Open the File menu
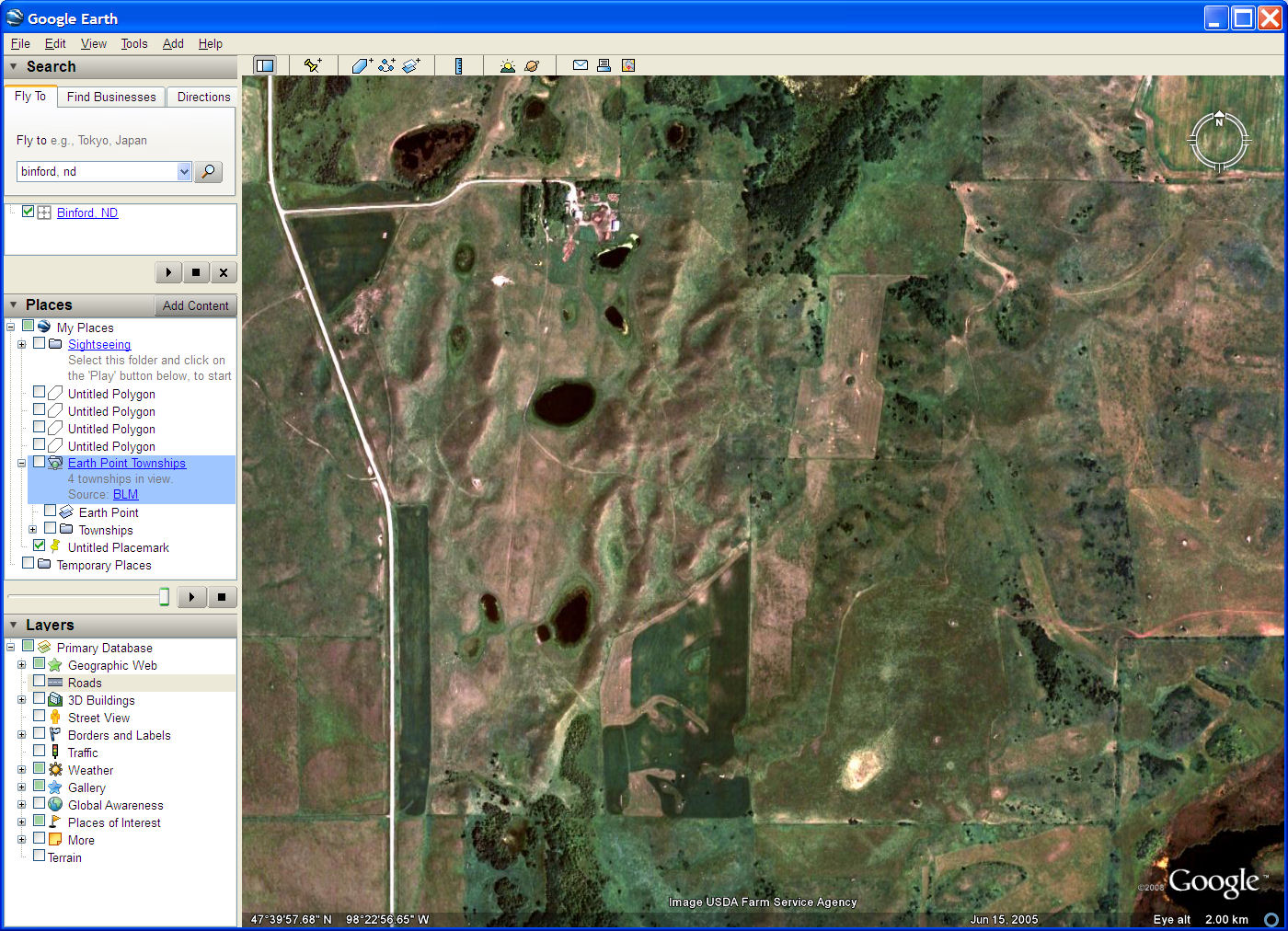Image resolution: width=1288 pixels, height=931 pixels. pos(20,43)
